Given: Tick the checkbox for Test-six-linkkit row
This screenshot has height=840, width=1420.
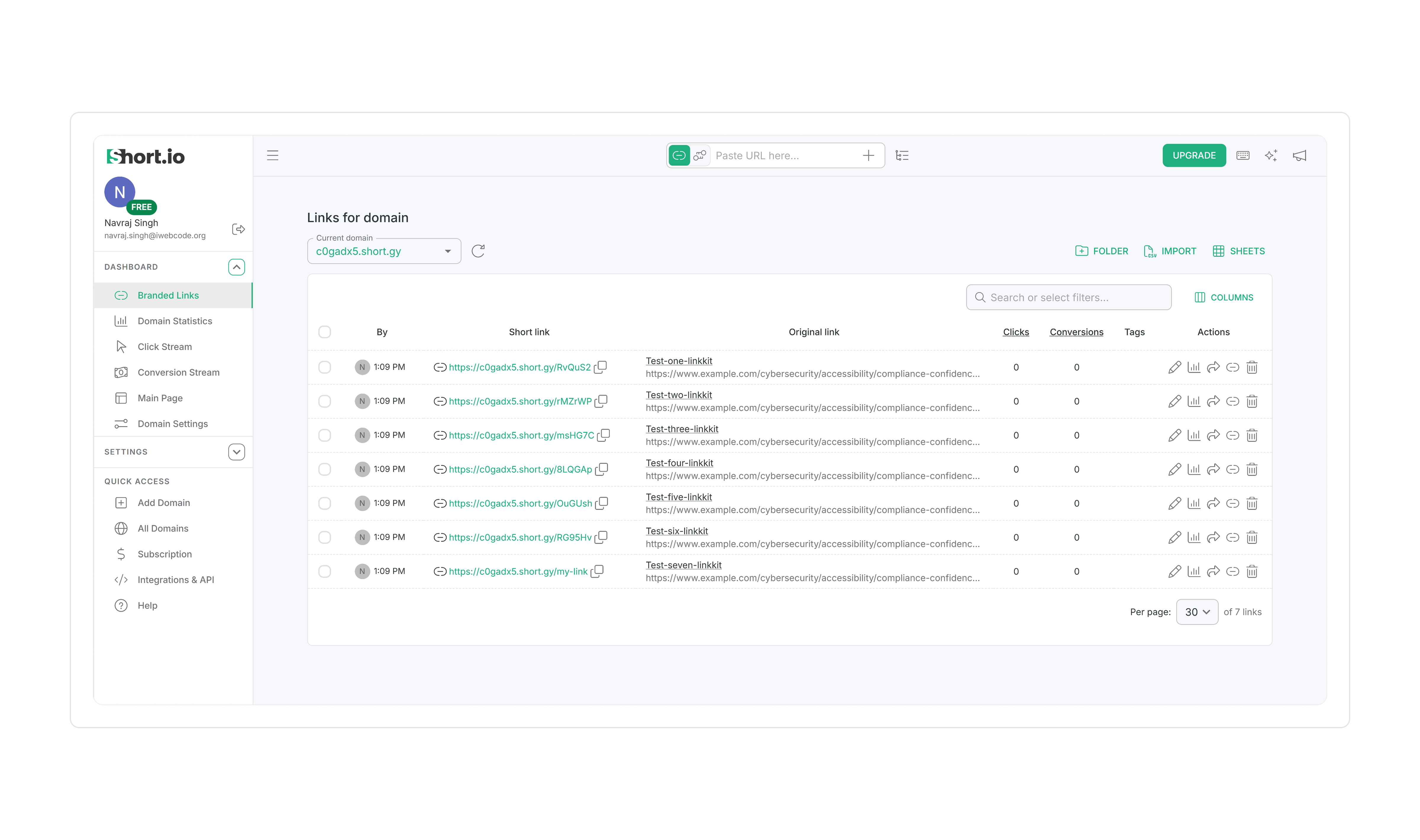Looking at the screenshot, I should click(324, 537).
